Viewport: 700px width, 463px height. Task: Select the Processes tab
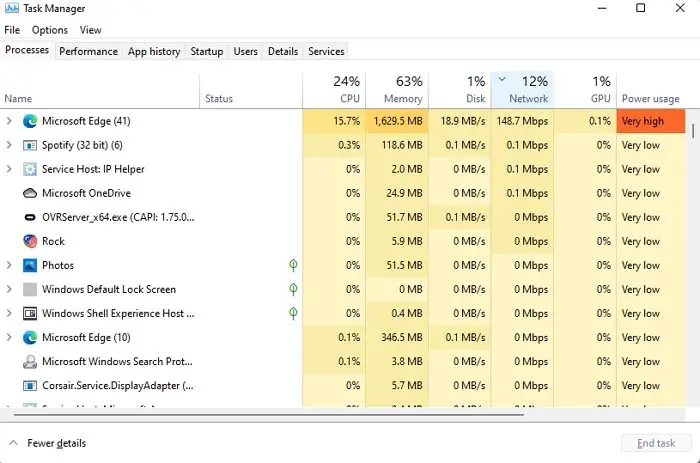(27, 50)
